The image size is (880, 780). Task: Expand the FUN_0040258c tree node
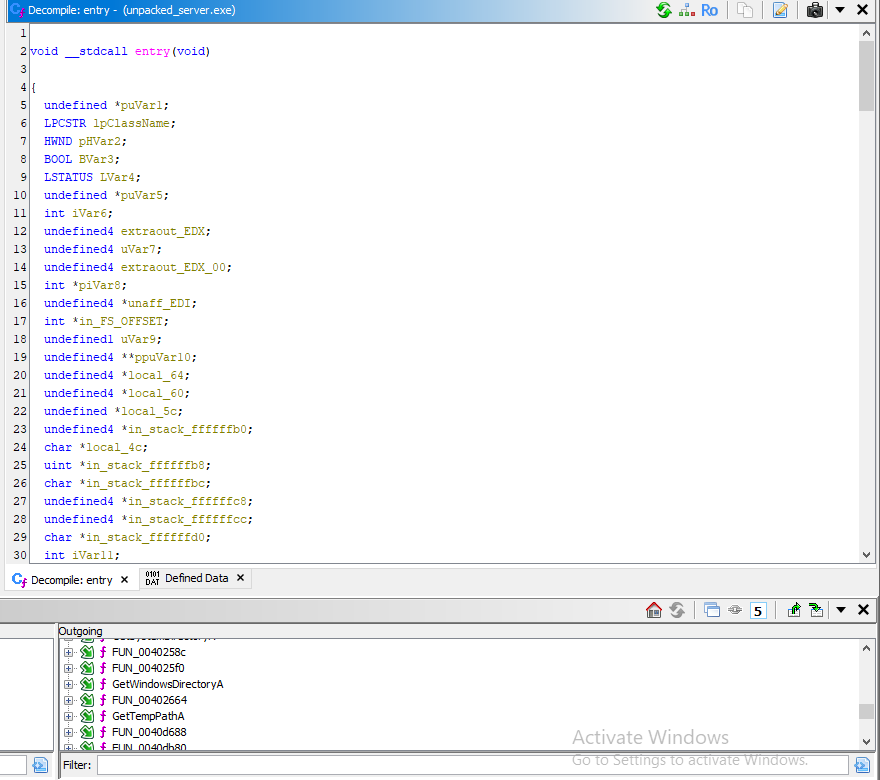(69, 652)
